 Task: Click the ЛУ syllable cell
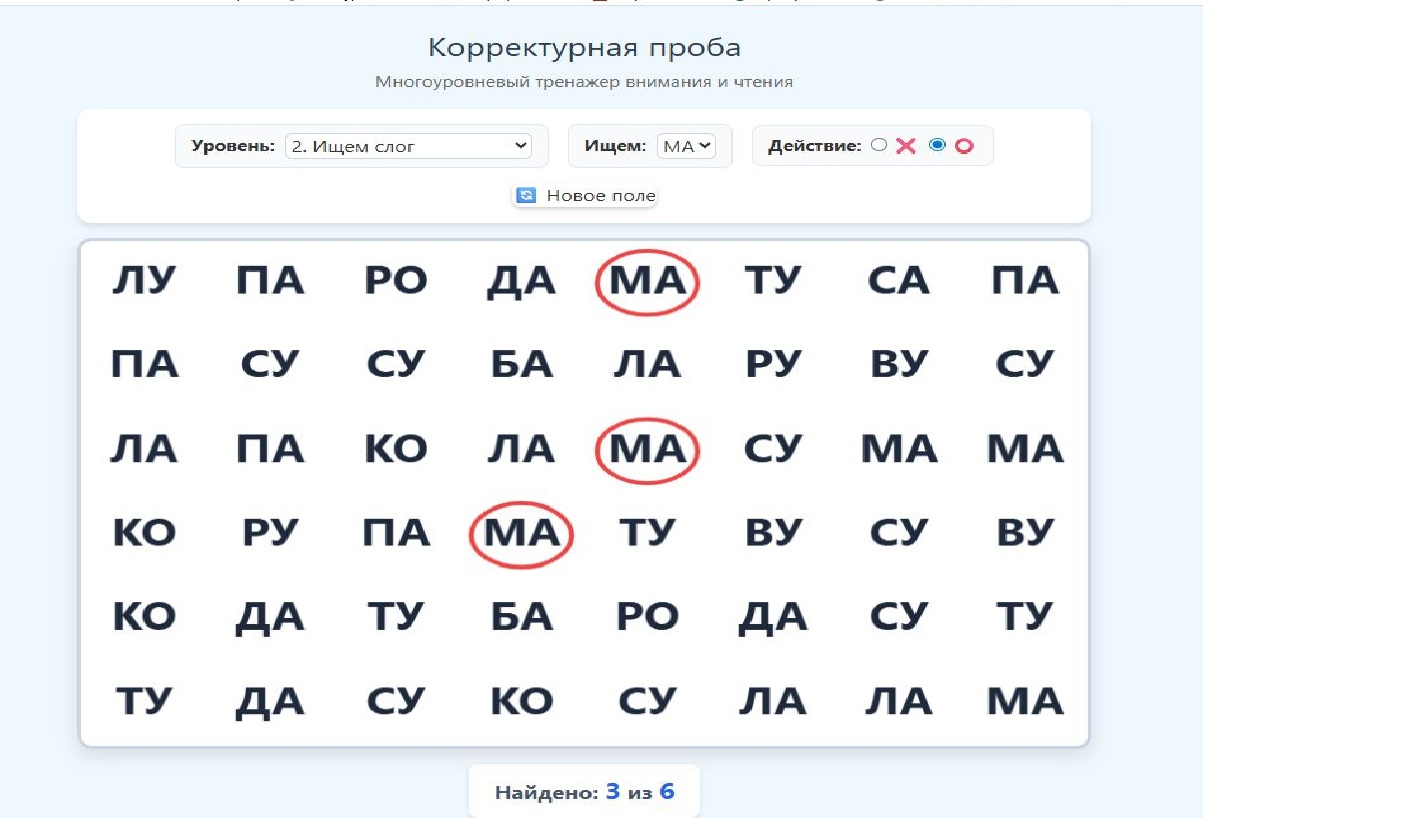(x=144, y=282)
